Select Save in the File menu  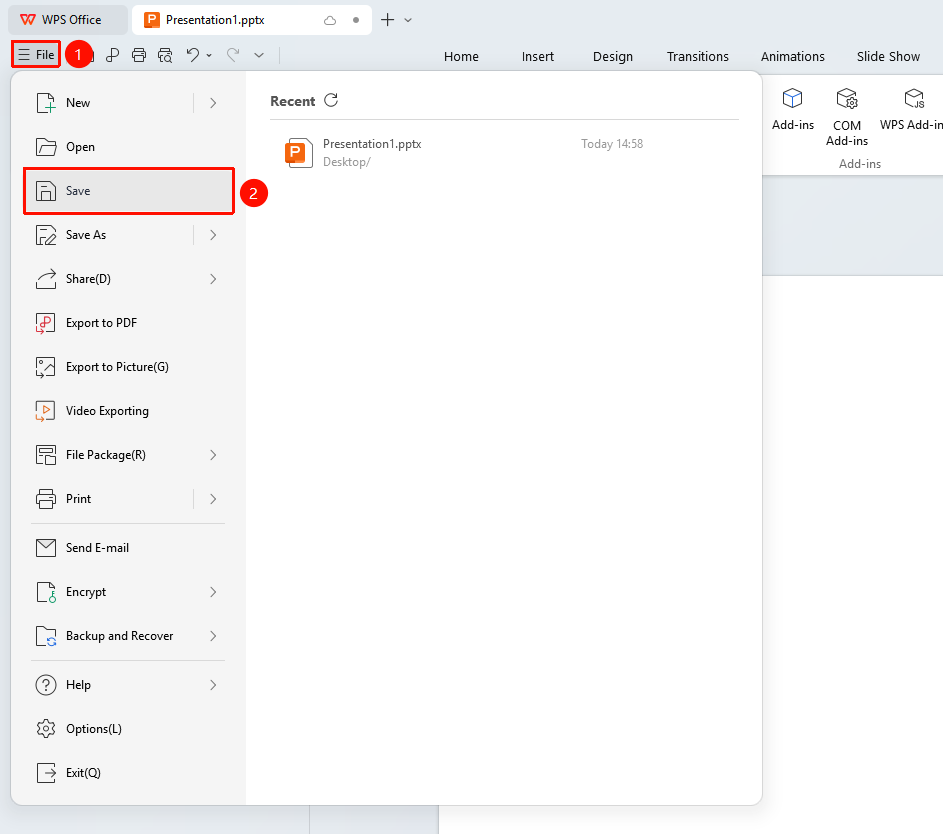click(128, 191)
